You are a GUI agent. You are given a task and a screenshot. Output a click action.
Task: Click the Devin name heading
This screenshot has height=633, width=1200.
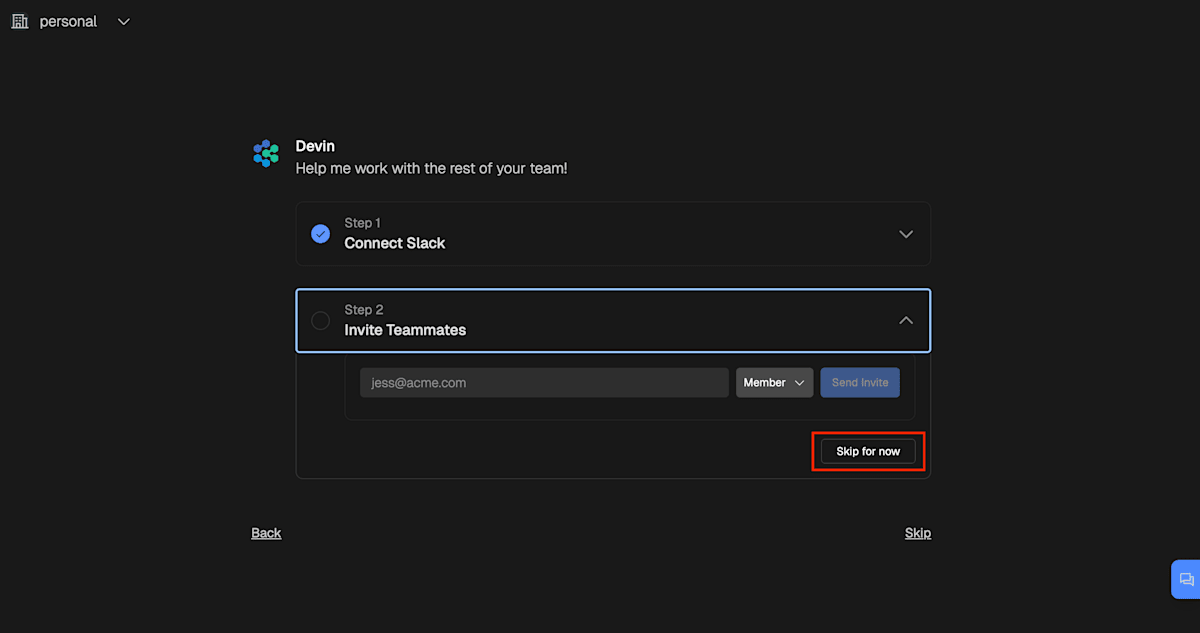(315, 146)
